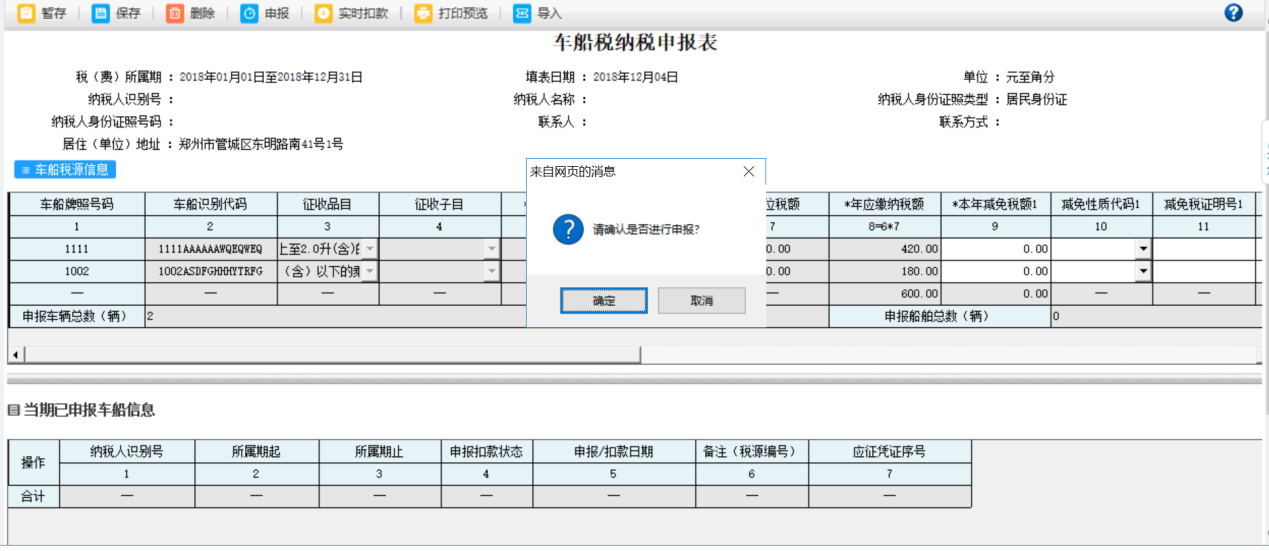Viewport: 1269px width, 551px height.
Task: Click the address 郑州市管城区东明路南41号1号
Action: (261, 144)
